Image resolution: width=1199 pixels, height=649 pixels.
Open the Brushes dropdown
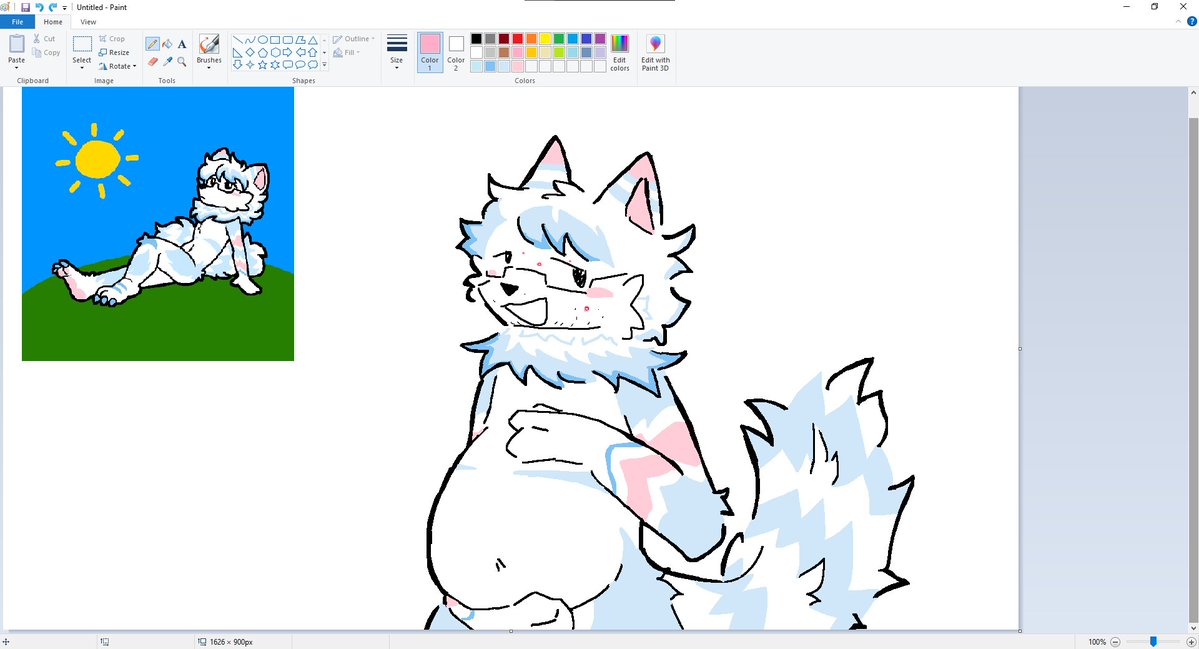point(208,66)
